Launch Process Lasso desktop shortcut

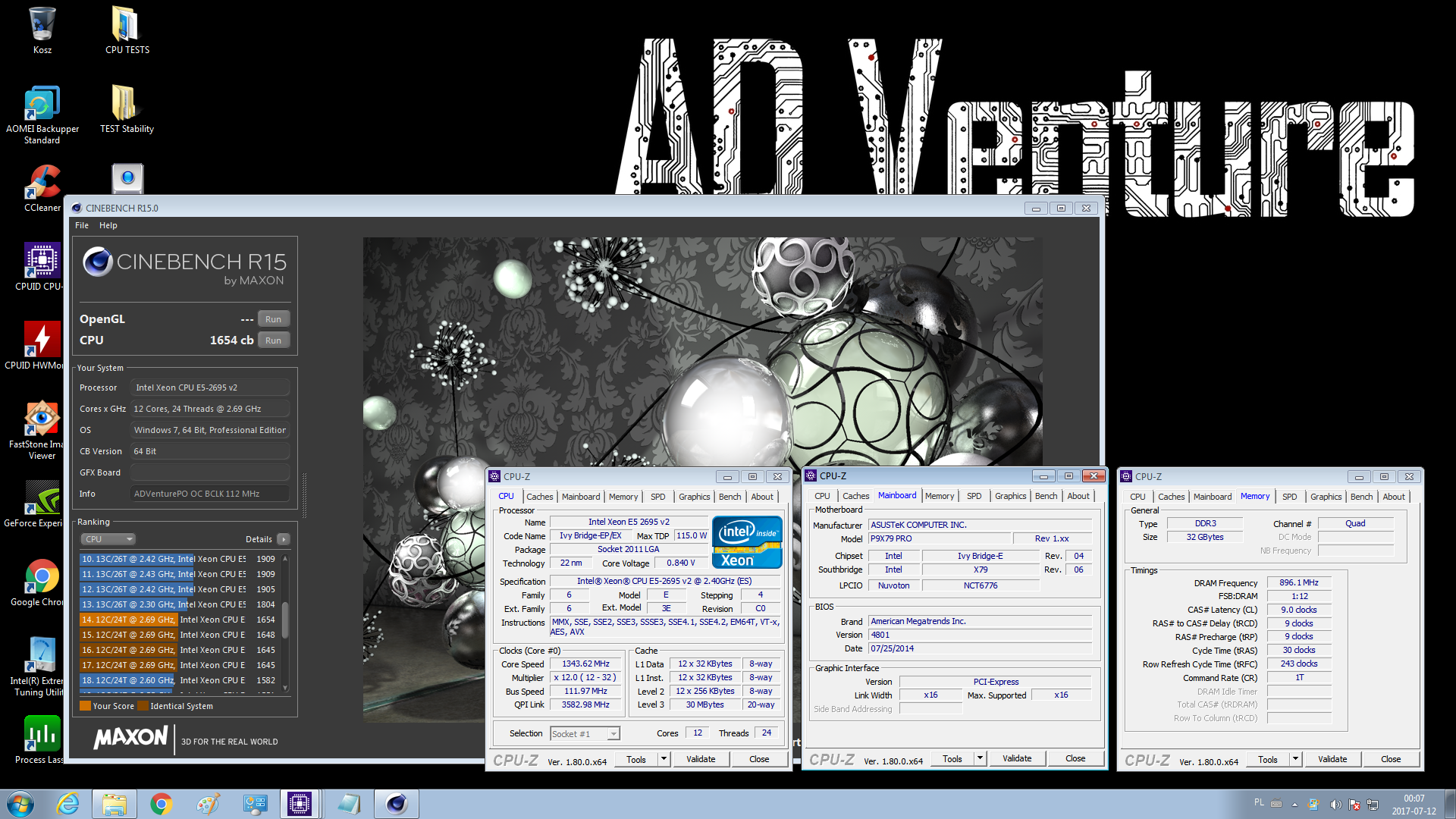coord(39,740)
